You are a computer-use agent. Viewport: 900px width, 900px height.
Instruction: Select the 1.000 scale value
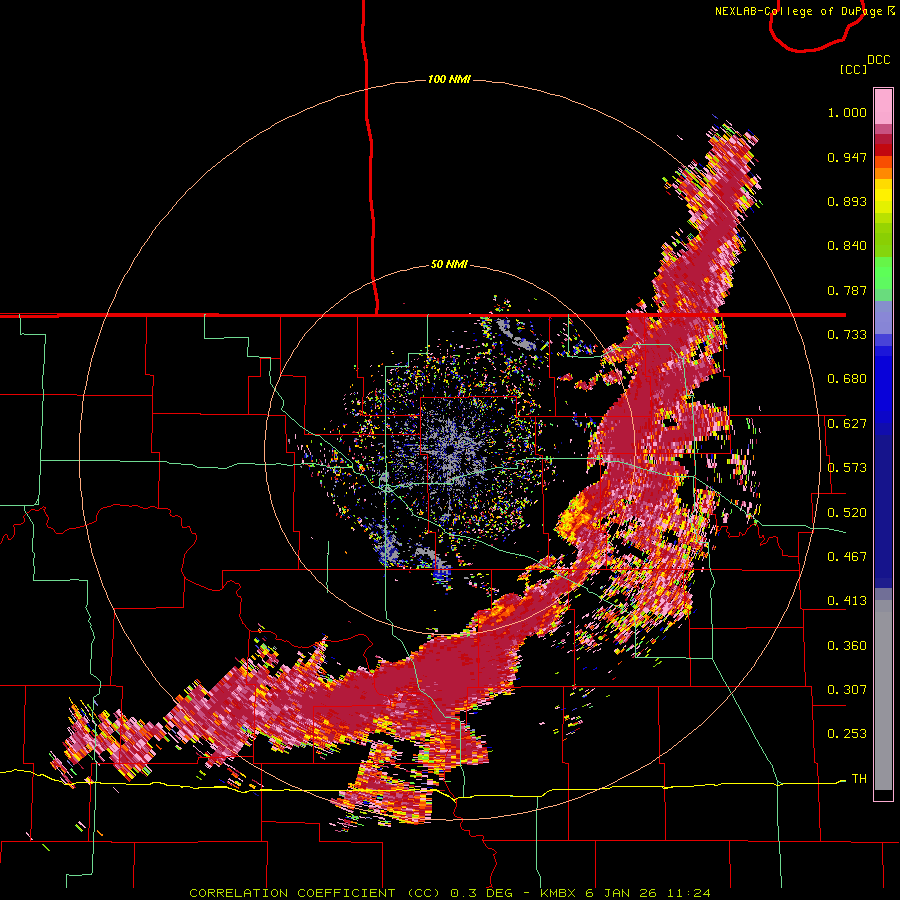click(x=847, y=112)
